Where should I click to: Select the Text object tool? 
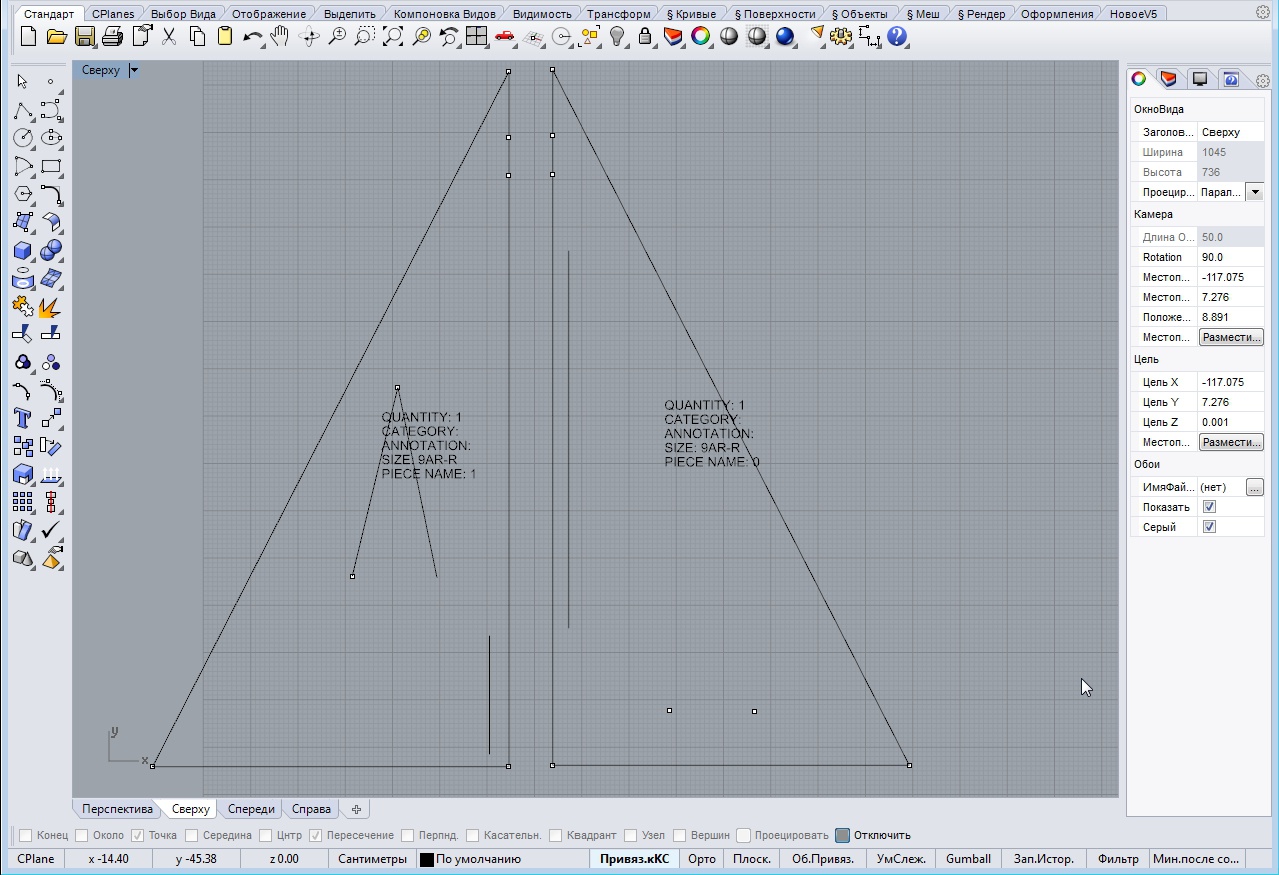[23, 418]
